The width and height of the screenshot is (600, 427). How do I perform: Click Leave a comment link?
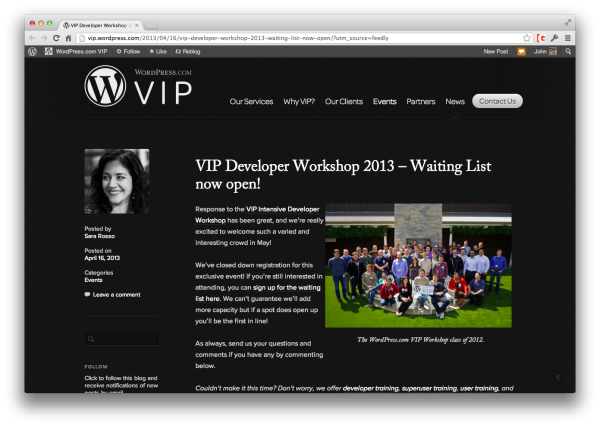(116, 295)
